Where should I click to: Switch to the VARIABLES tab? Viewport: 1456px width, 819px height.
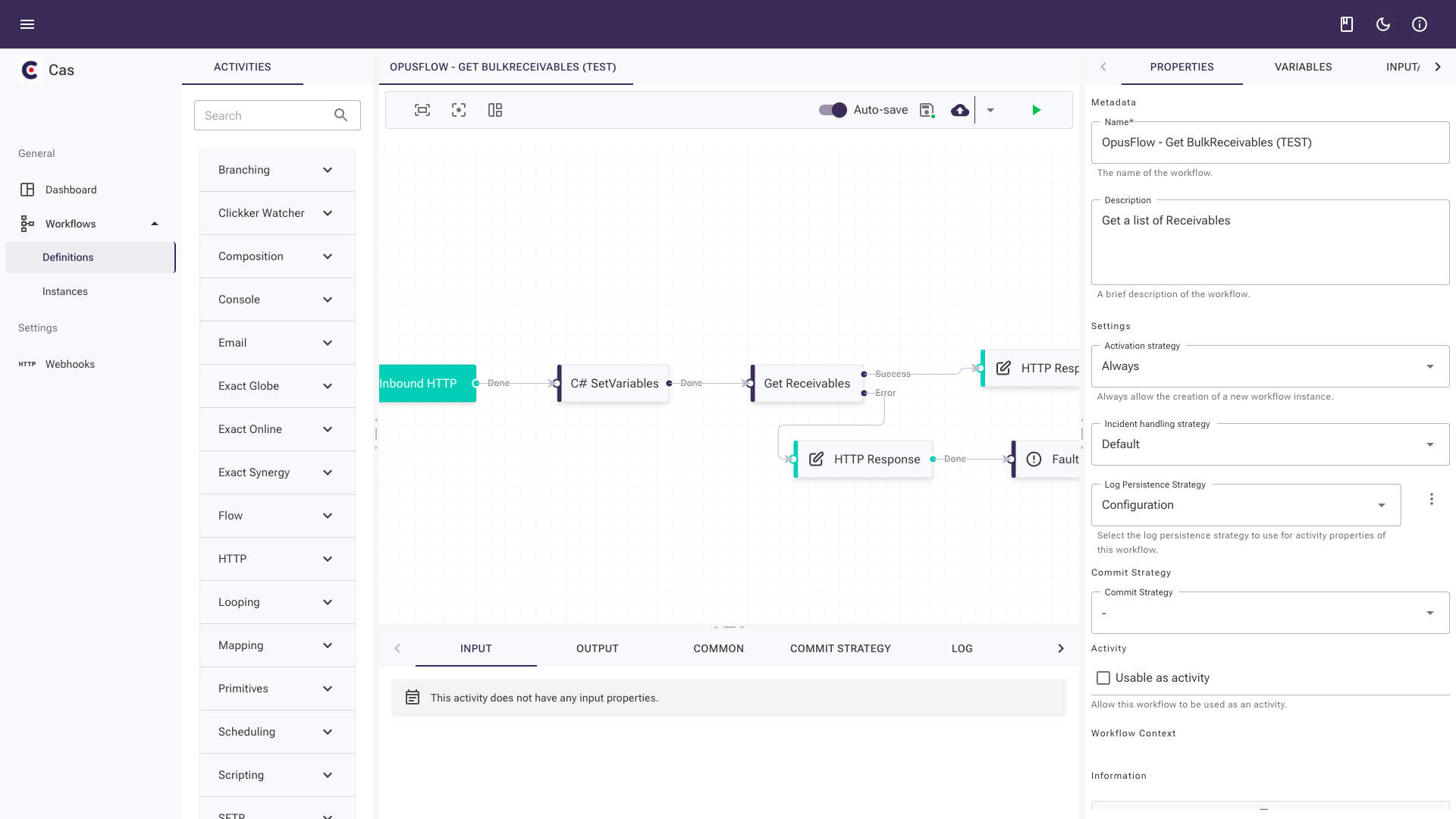[x=1302, y=67]
